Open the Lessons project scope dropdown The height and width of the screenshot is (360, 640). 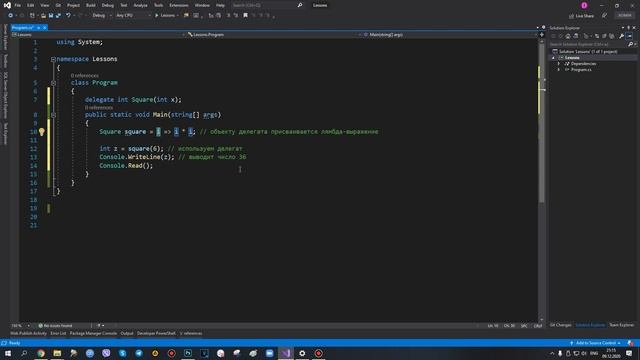click(x=97, y=35)
